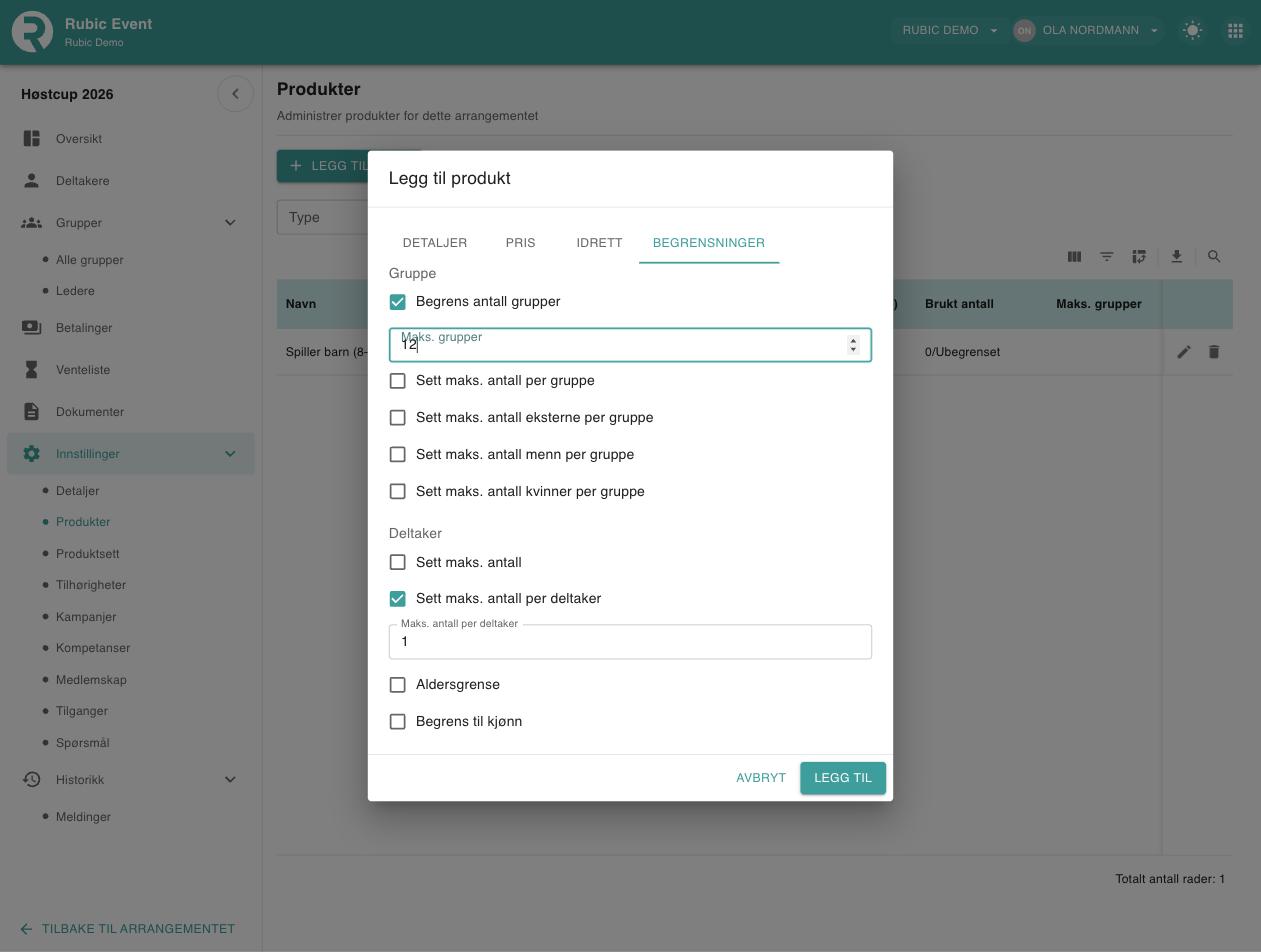Open the IDRETT tab in the dialog
This screenshot has width=1261, height=952.
pyautogui.click(x=599, y=243)
